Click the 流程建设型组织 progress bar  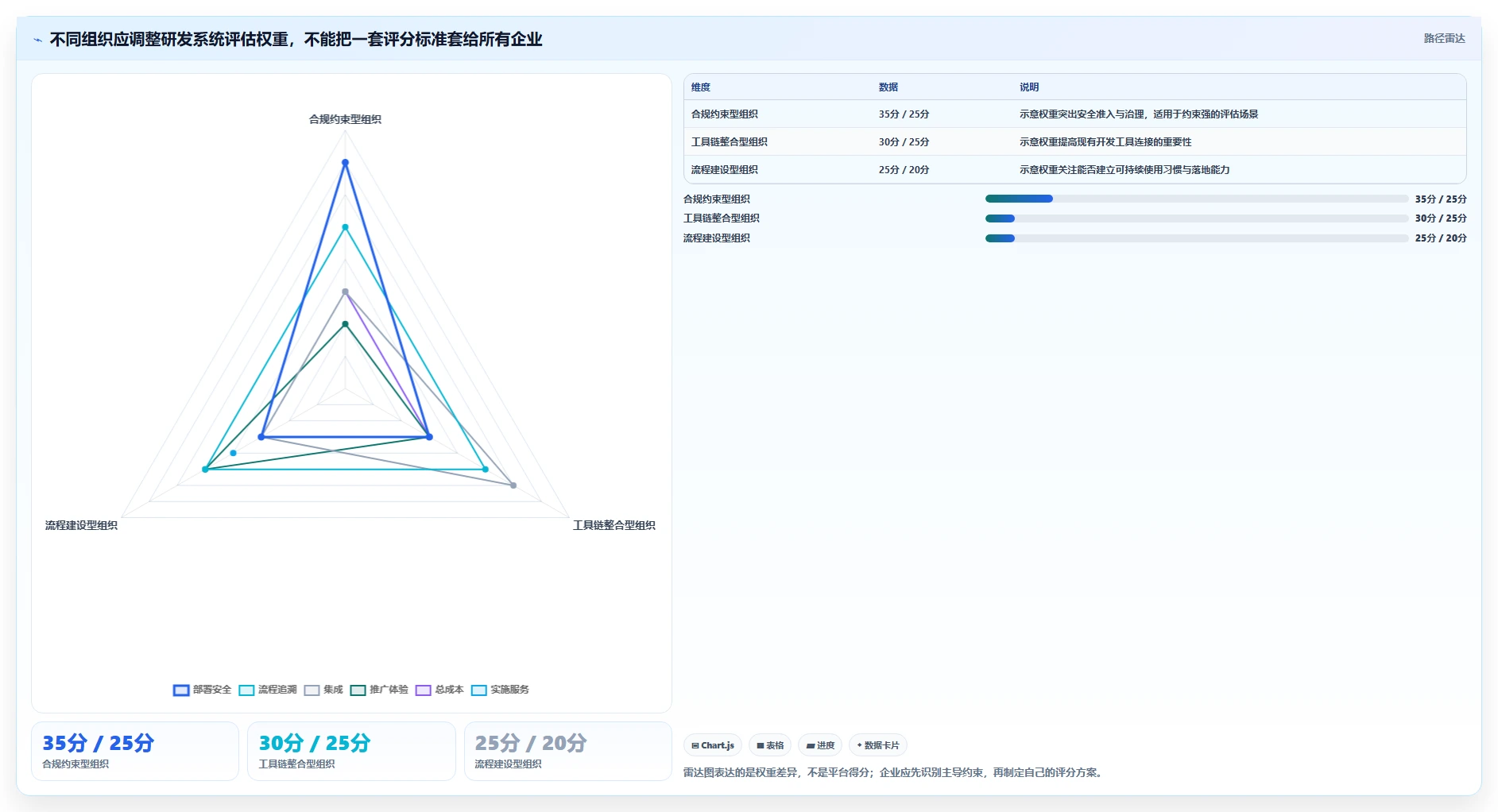click(x=1197, y=238)
